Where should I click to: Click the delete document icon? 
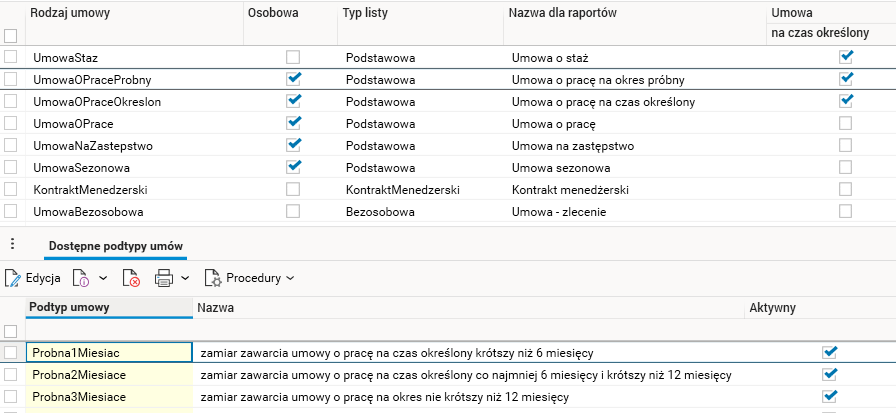click(x=132, y=278)
